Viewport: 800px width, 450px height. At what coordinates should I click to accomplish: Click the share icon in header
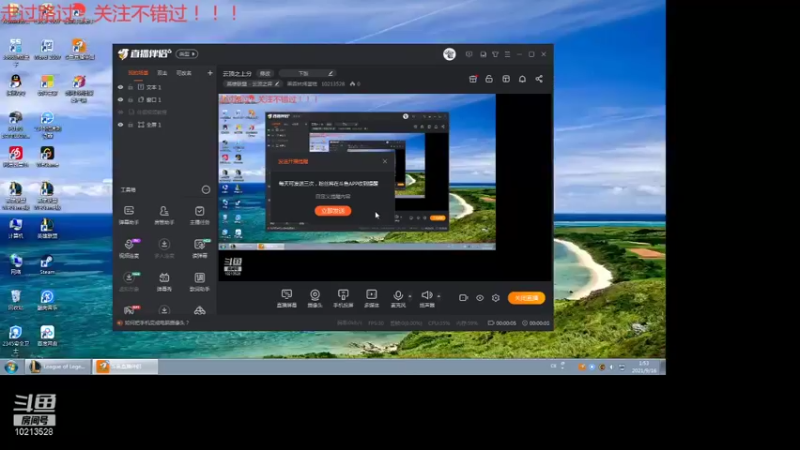[x=539, y=79]
